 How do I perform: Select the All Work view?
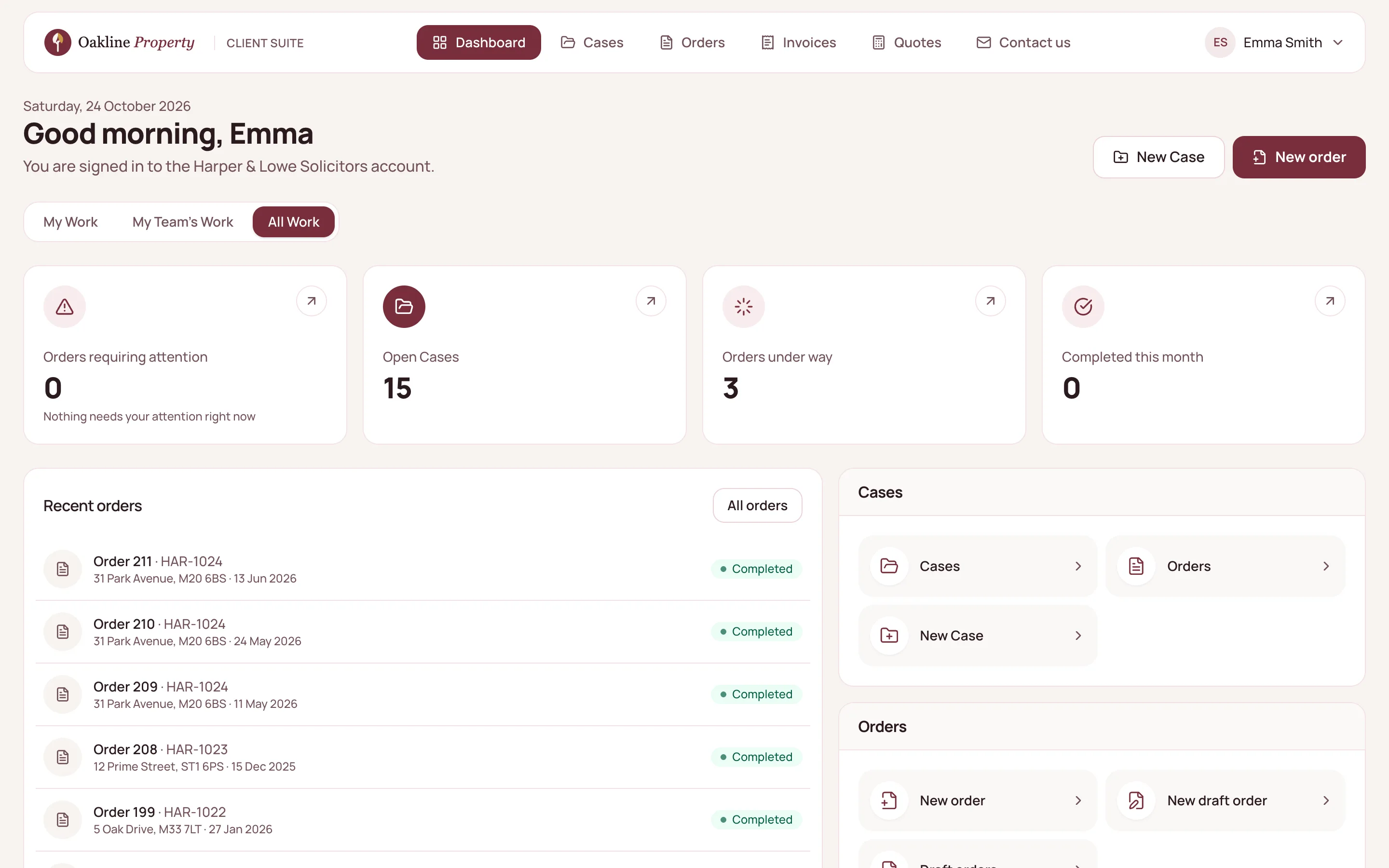293,222
